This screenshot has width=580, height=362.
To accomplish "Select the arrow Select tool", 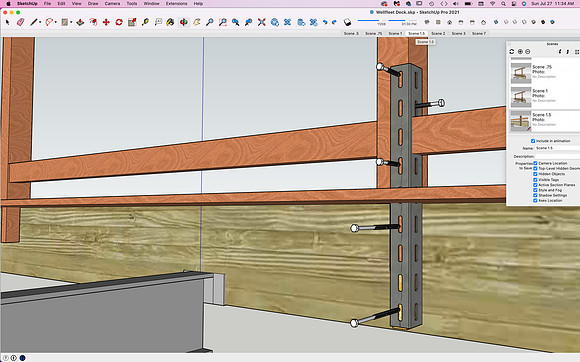I will tap(7, 23).
